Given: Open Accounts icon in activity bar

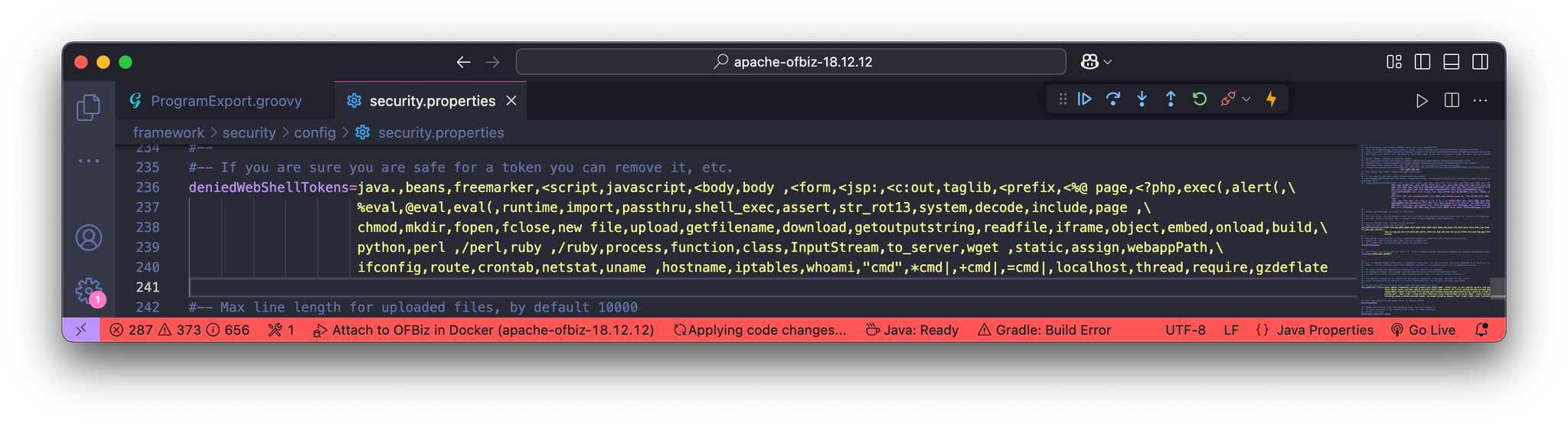Looking at the screenshot, I should pyautogui.click(x=89, y=238).
